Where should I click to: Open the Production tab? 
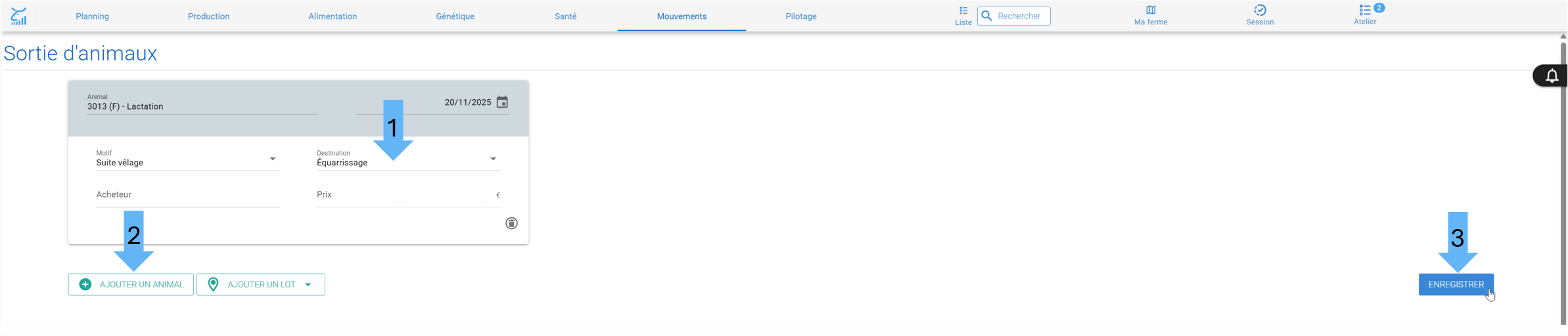click(208, 16)
